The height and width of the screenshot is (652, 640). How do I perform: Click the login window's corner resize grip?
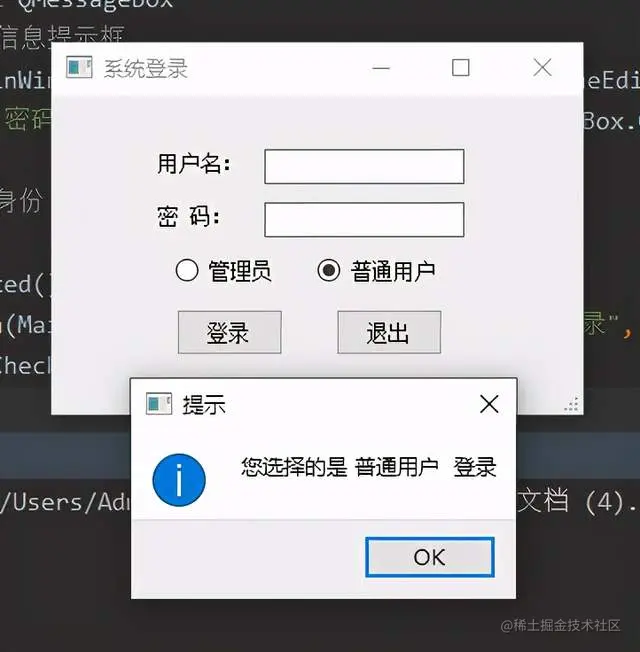click(x=571, y=405)
